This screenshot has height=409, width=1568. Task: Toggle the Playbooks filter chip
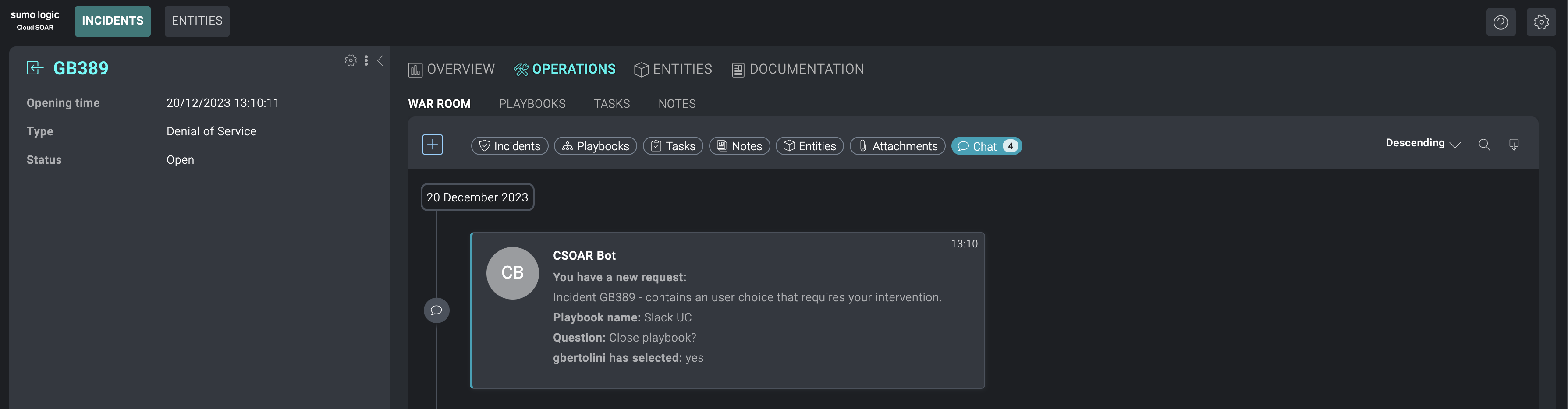point(595,146)
